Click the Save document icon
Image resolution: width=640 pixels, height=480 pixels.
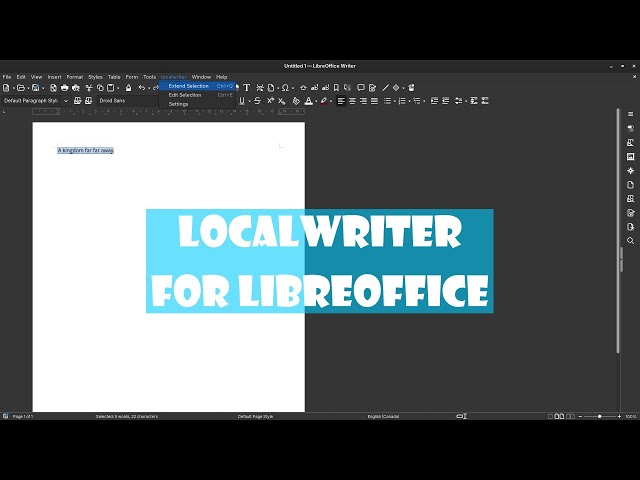coord(36,88)
